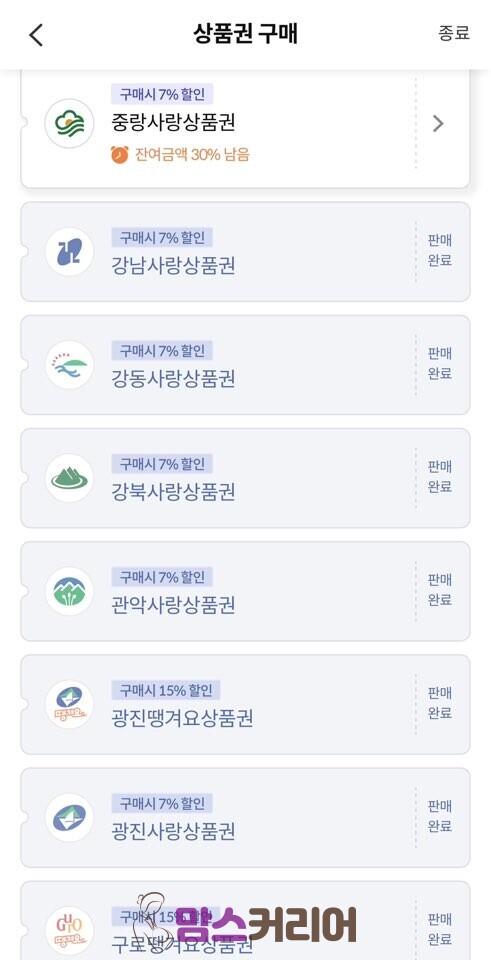
Task: Click the 강동사랑상품권 logo icon
Action: coord(69,365)
